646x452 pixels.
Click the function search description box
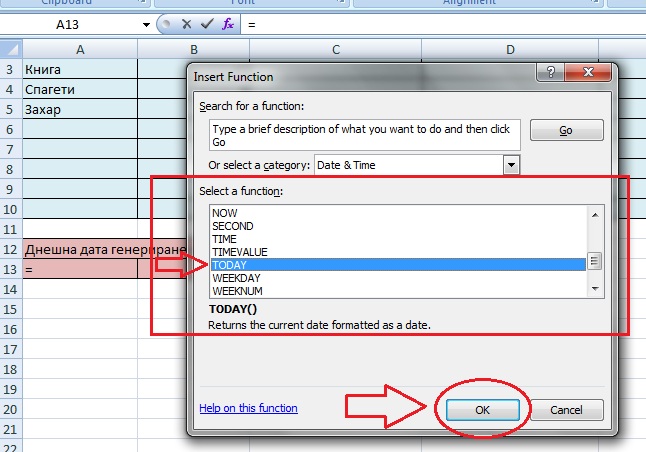click(365, 135)
